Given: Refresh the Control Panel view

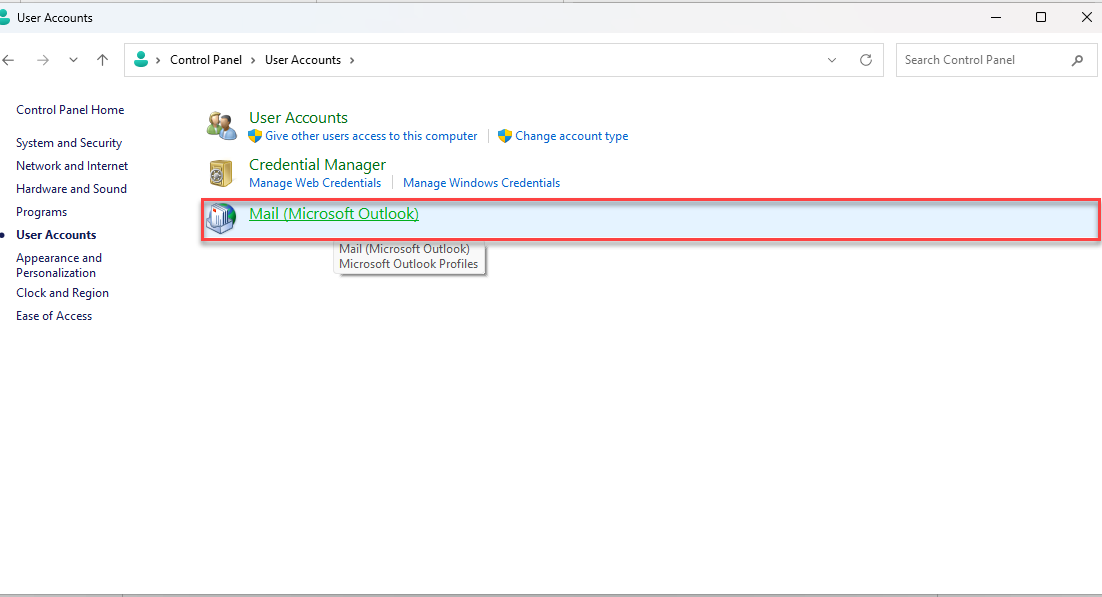Looking at the screenshot, I should point(866,60).
